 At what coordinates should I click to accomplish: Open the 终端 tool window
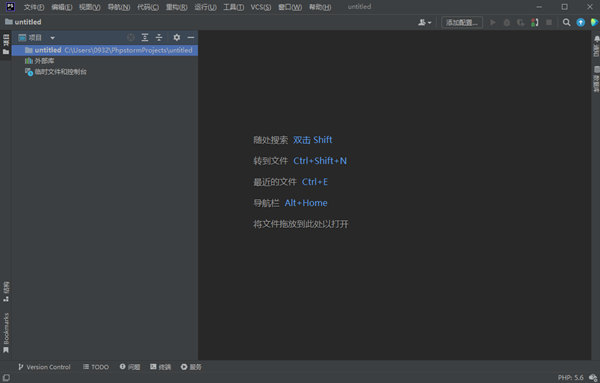coord(160,367)
